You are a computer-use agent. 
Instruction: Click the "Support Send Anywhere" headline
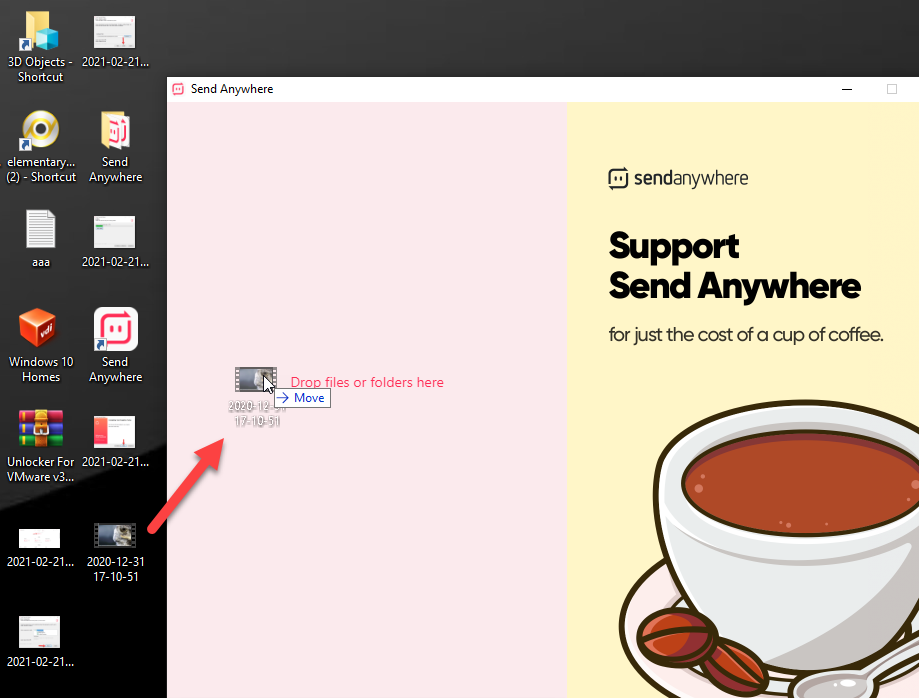point(734,266)
